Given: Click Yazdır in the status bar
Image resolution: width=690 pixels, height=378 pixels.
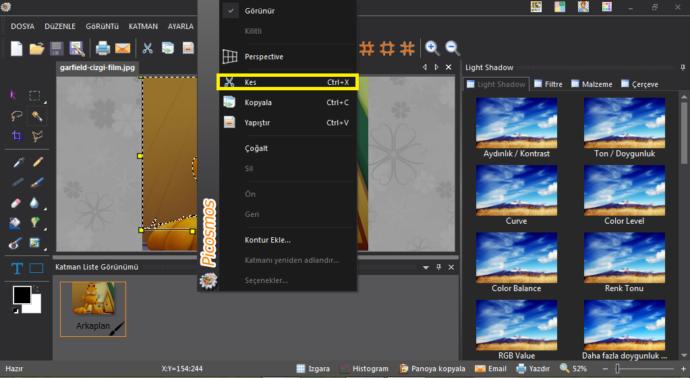Looking at the screenshot, I should (533, 369).
